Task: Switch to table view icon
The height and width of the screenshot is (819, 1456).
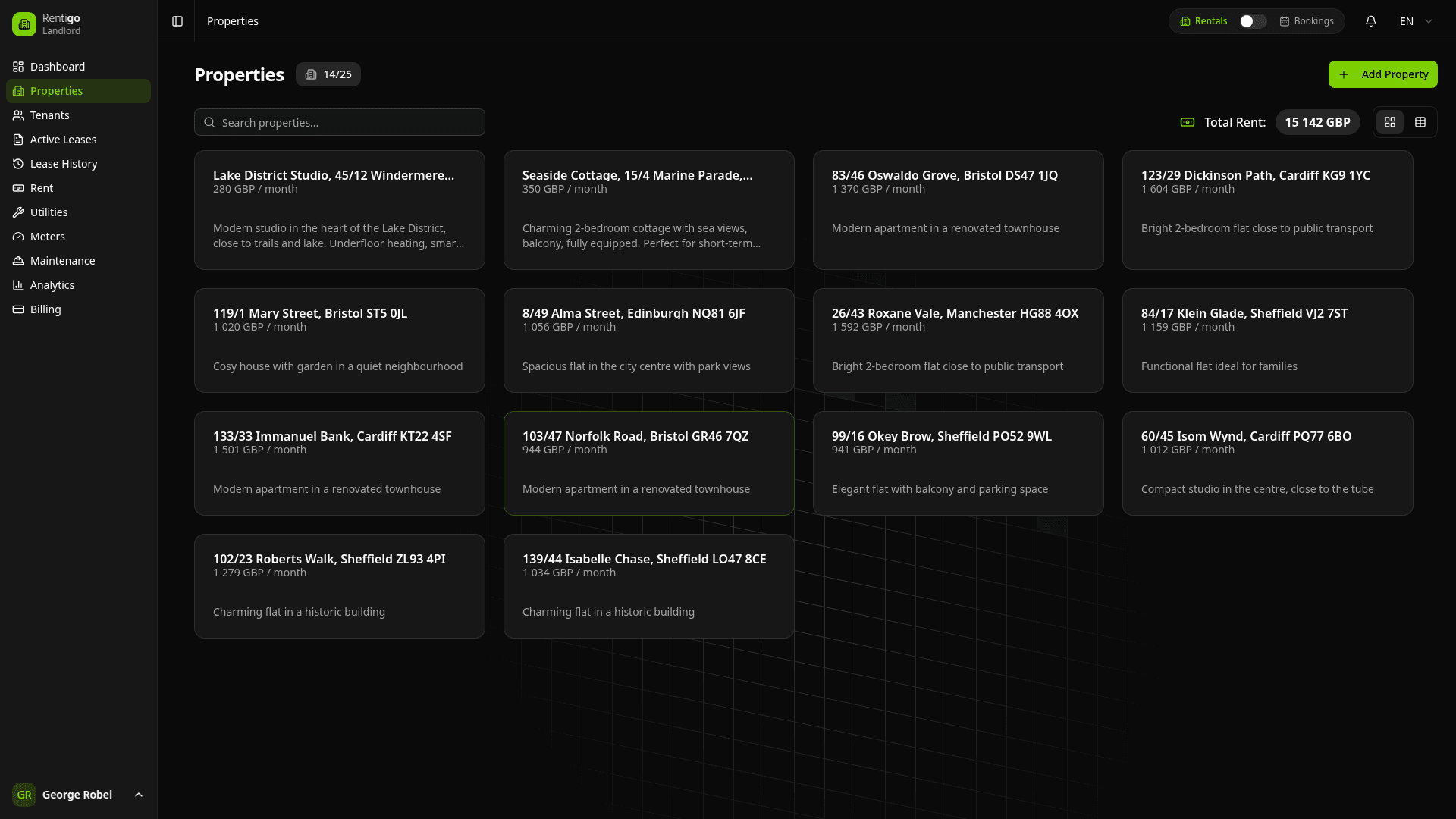Action: [1421, 122]
